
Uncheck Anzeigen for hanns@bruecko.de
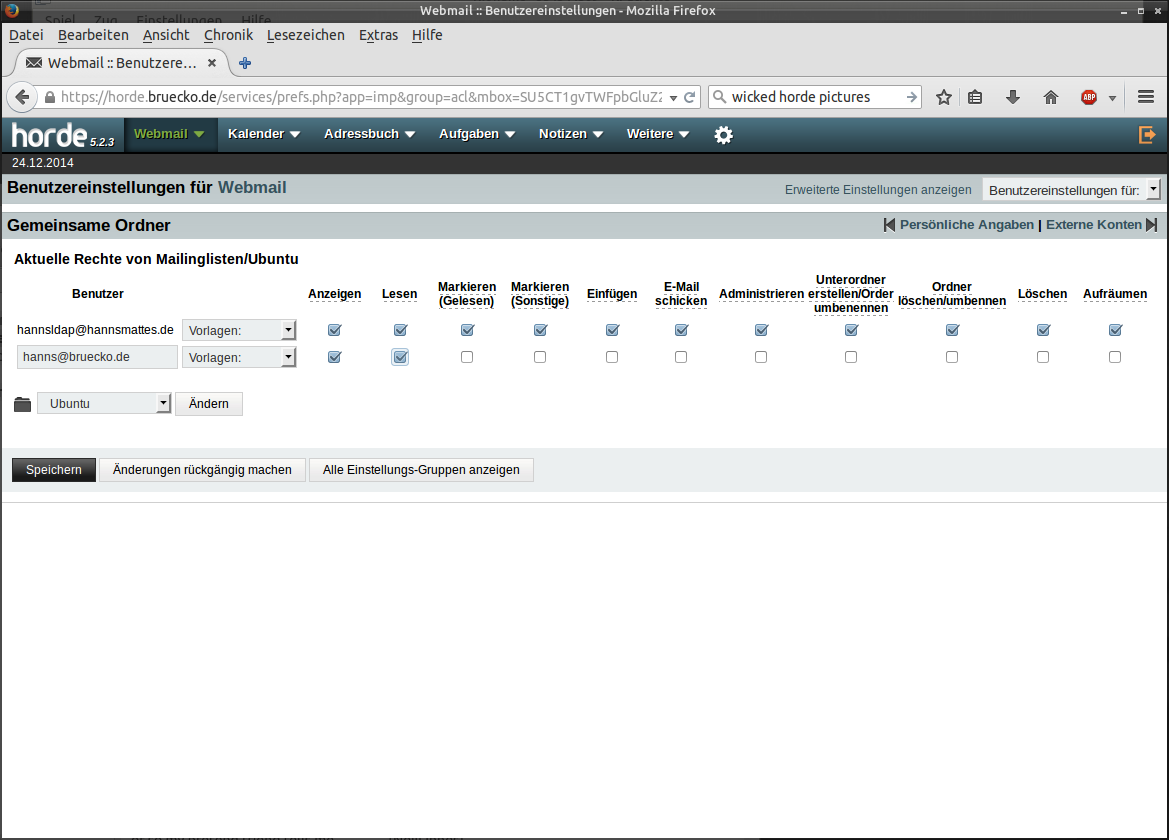334,357
